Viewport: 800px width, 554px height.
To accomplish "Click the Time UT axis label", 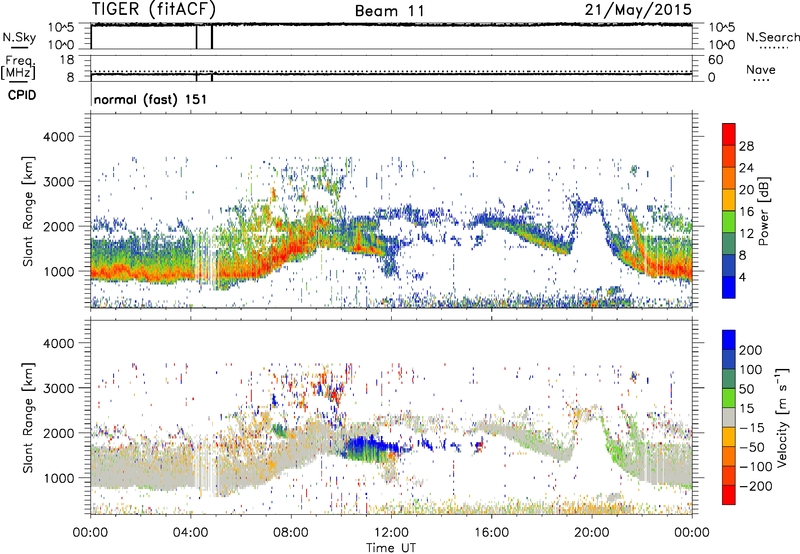I will point(391,548).
